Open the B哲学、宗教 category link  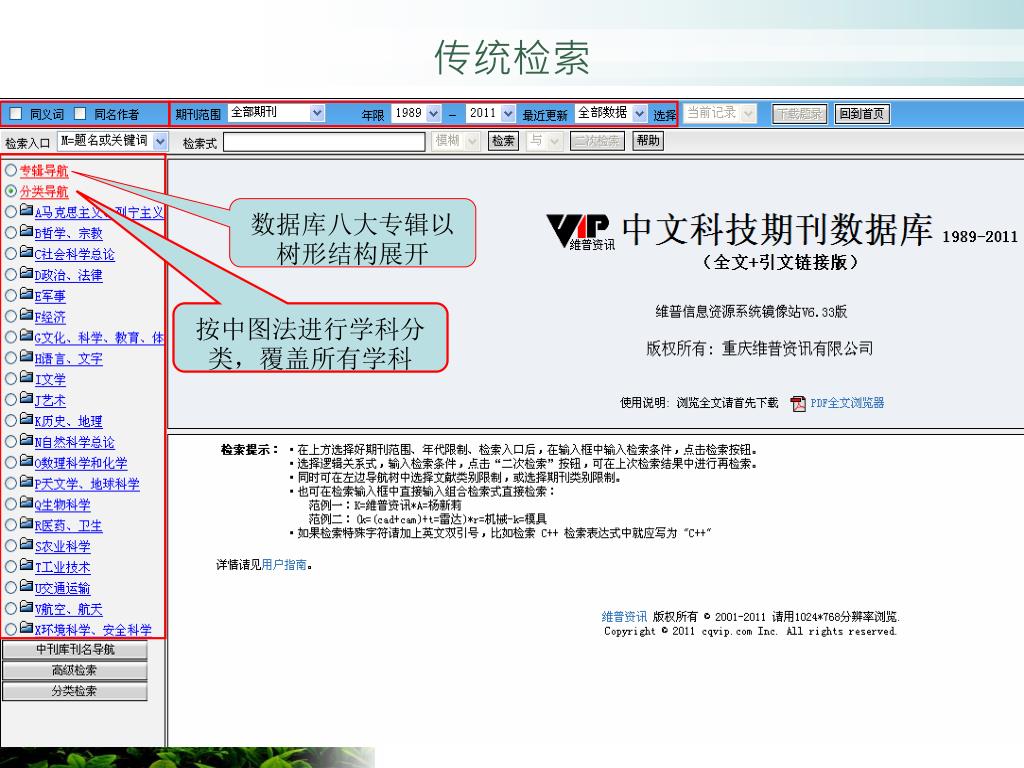[69, 234]
